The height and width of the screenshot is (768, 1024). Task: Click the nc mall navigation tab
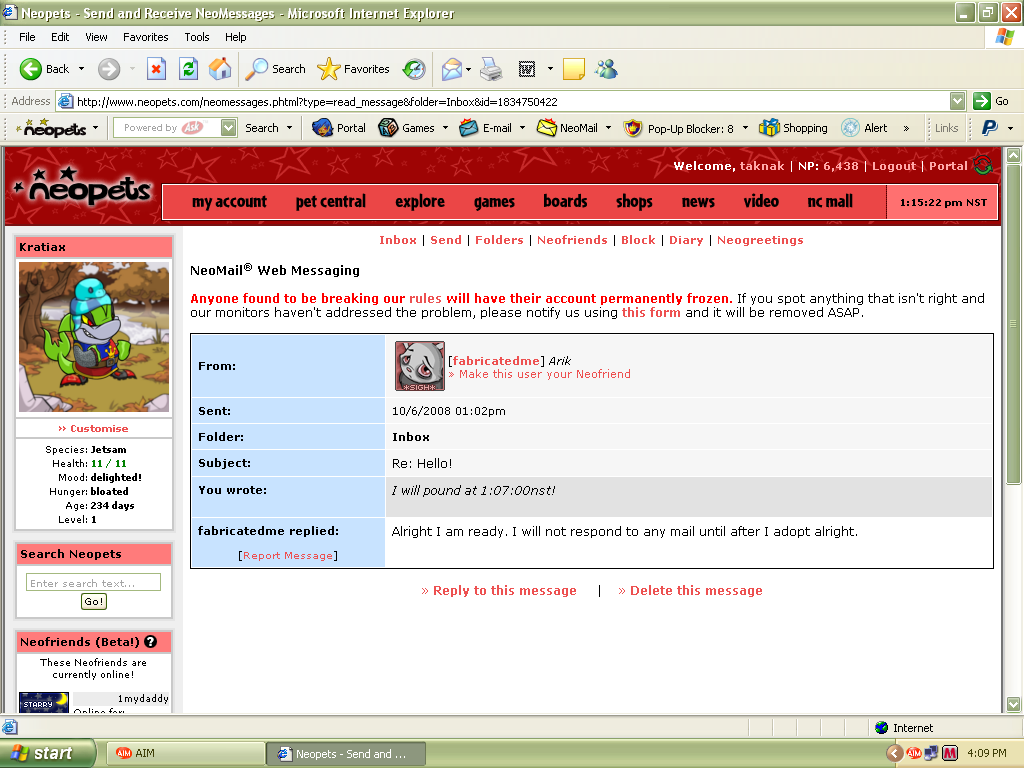830,202
